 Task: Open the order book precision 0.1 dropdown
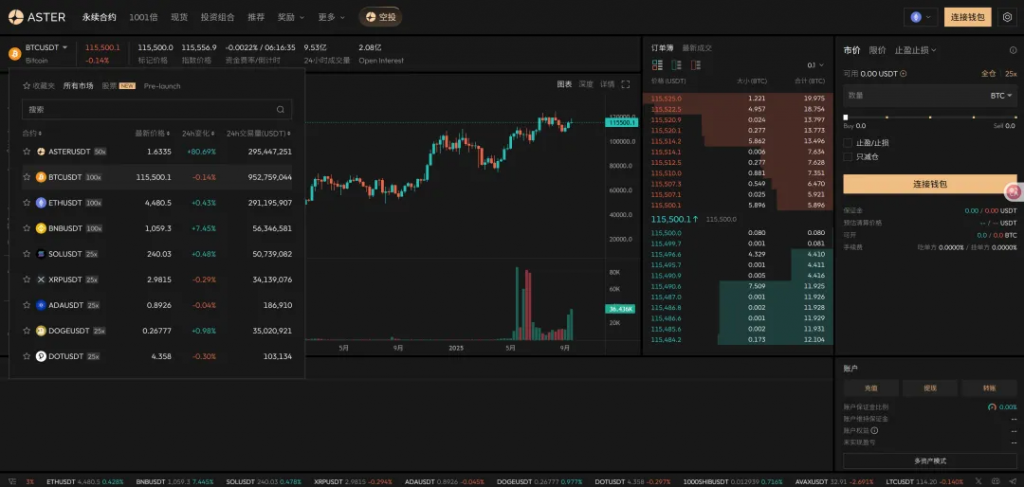pyautogui.click(x=816, y=65)
